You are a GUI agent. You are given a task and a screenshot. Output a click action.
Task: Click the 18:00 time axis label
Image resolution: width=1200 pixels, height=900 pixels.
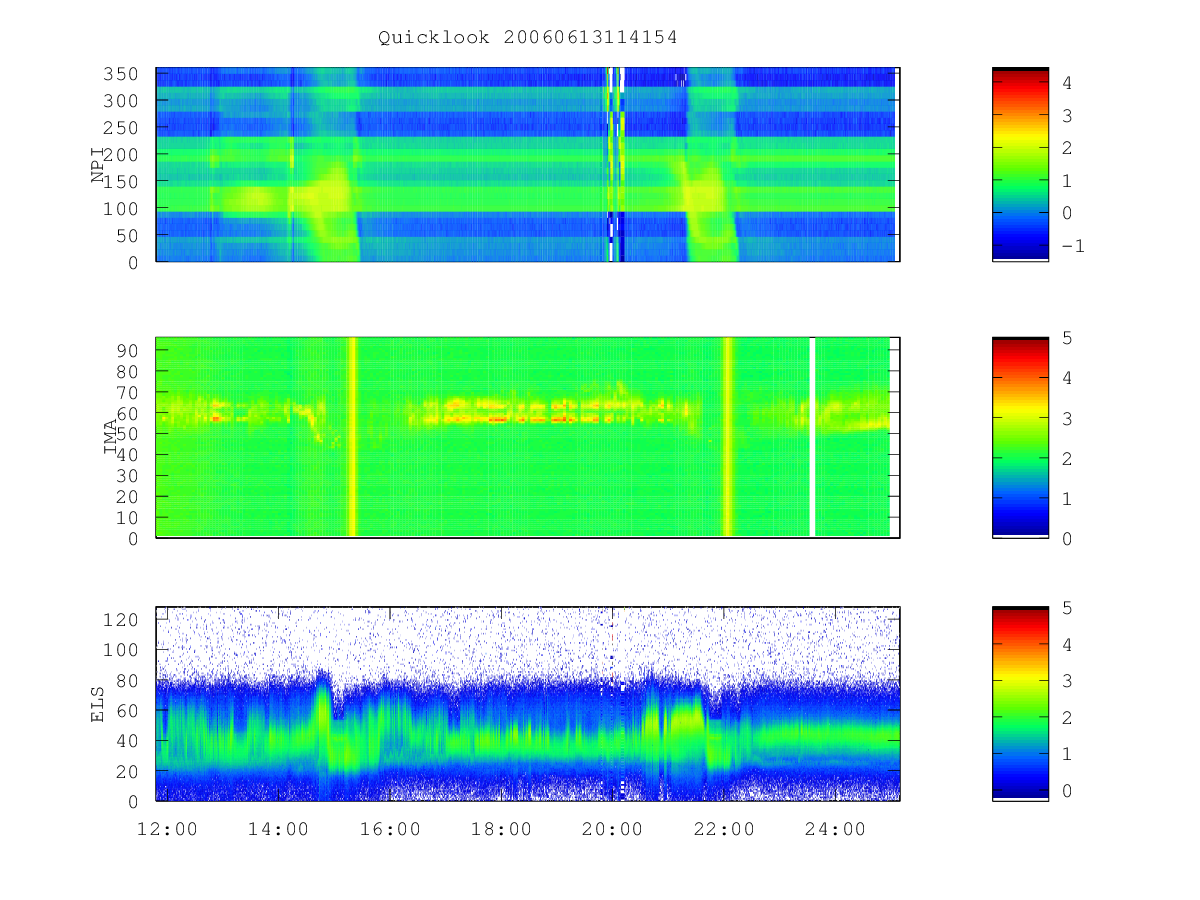pyautogui.click(x=501, y=829)
